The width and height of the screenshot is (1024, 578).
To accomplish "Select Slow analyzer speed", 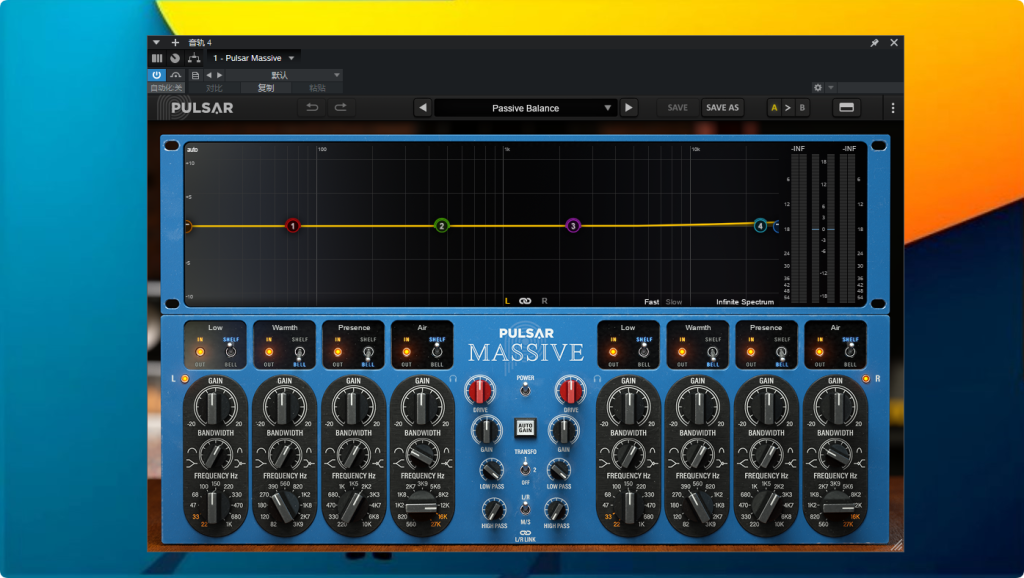I will 673,302.
